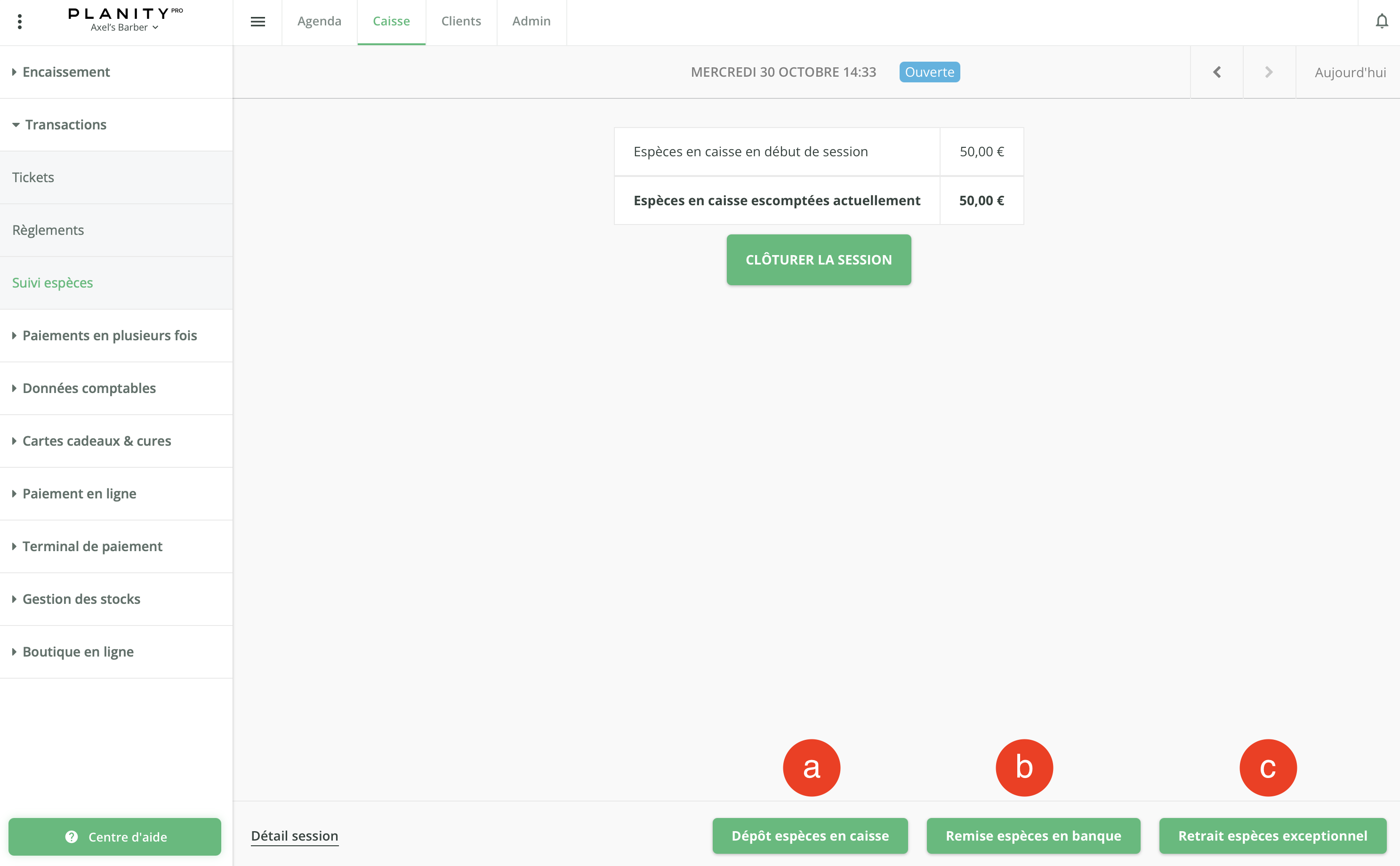Screen dimensions: 1400x866
Task: Expand Paiements en plusieurs fois
Action: 109,336
